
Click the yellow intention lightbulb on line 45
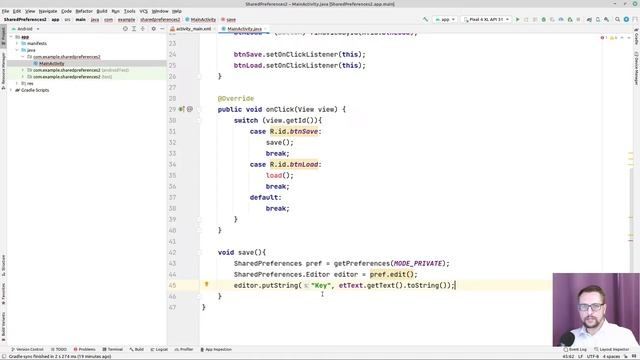coord(207,284)
